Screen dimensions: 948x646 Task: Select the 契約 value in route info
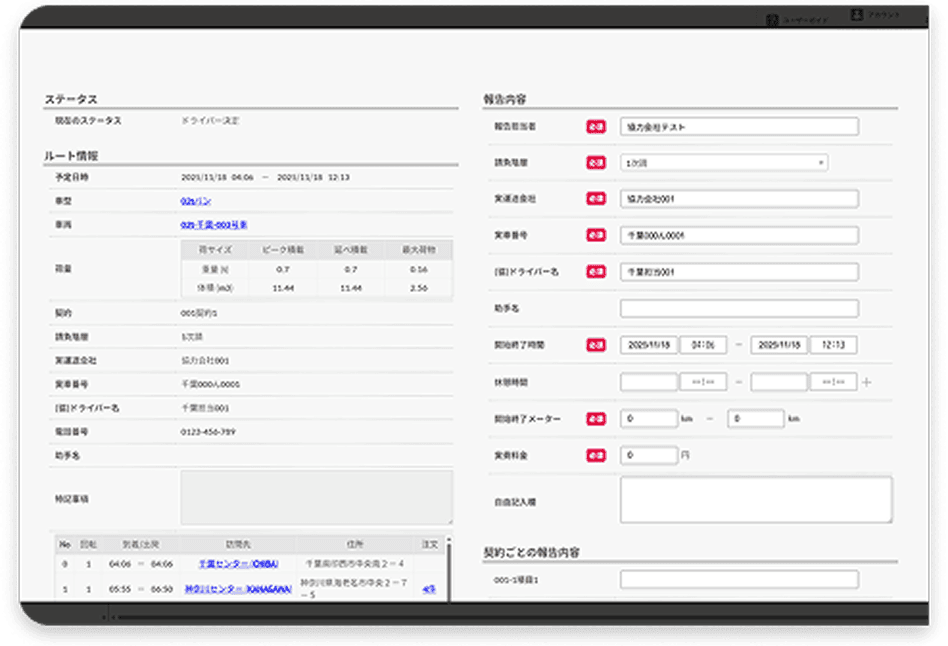click(199, 313)
